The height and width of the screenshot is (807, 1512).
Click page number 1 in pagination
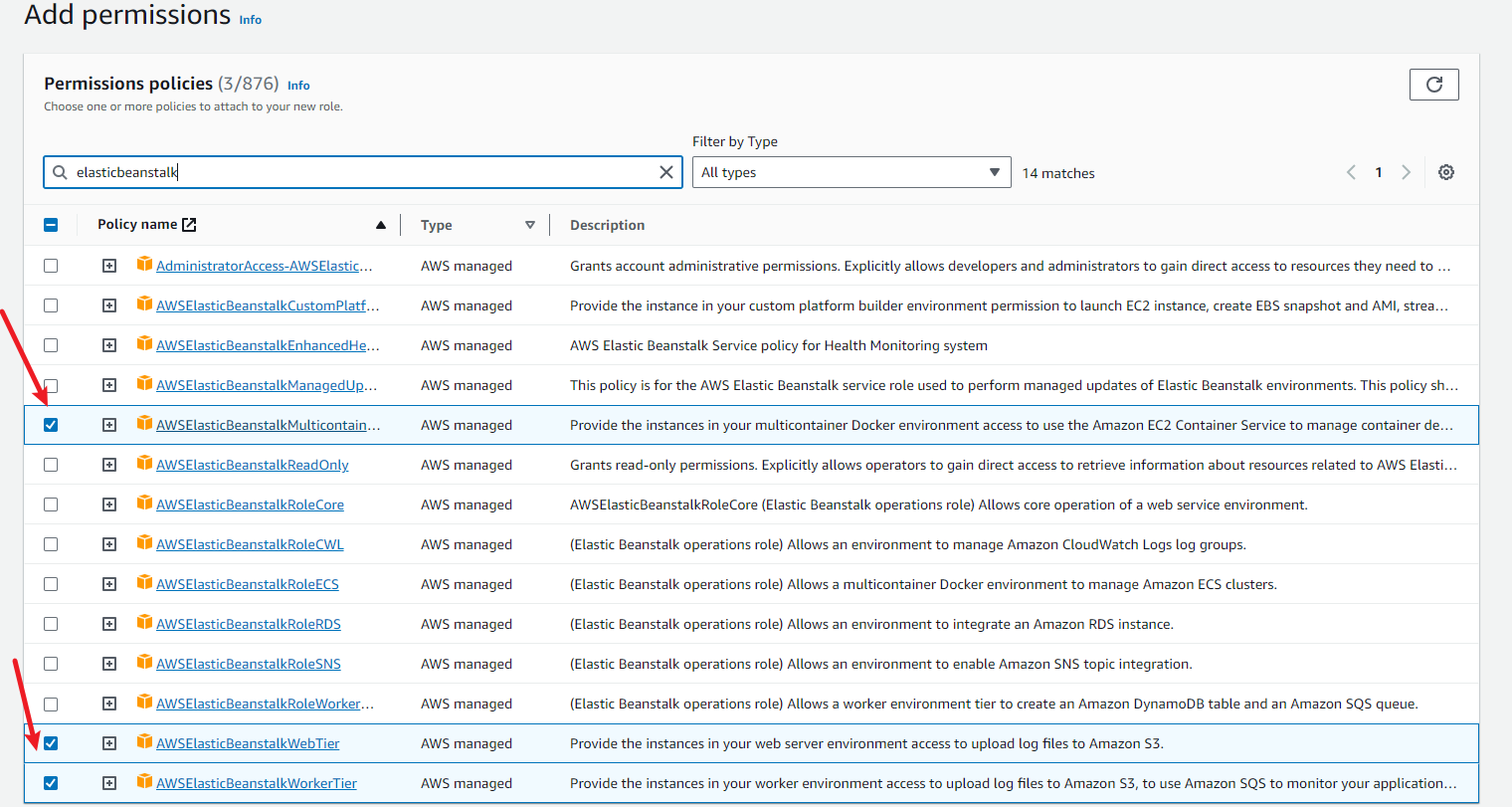pos(1379,172)
